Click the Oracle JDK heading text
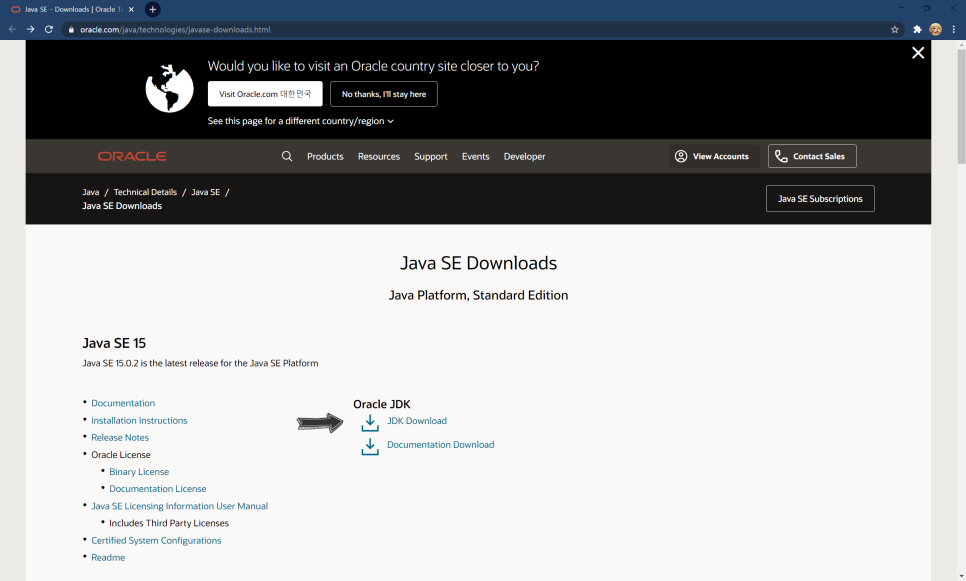 point(381,404)
